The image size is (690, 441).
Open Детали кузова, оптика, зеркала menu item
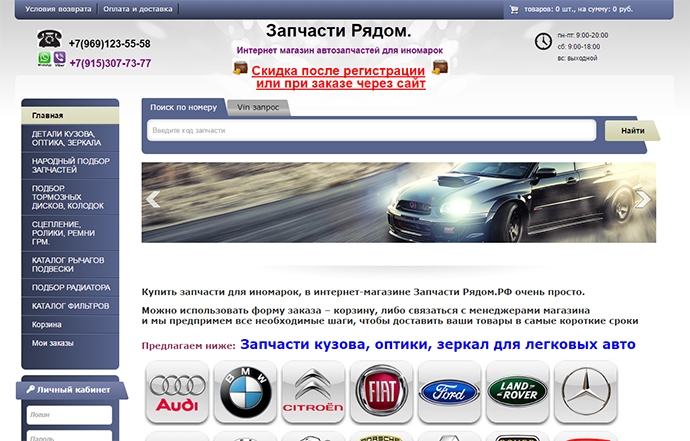click(x=70, y=138)
